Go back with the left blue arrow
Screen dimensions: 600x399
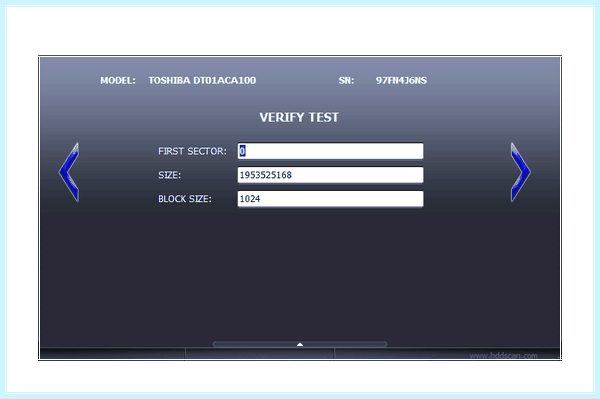coord(69,172)
